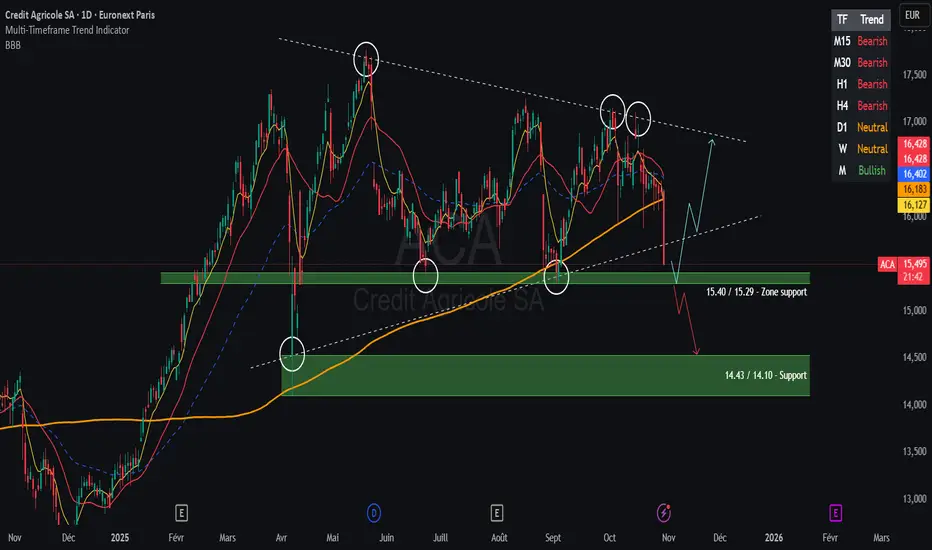Select the '15.40 / 15.29 - Zone support' annotation

[x=756, y=292]
